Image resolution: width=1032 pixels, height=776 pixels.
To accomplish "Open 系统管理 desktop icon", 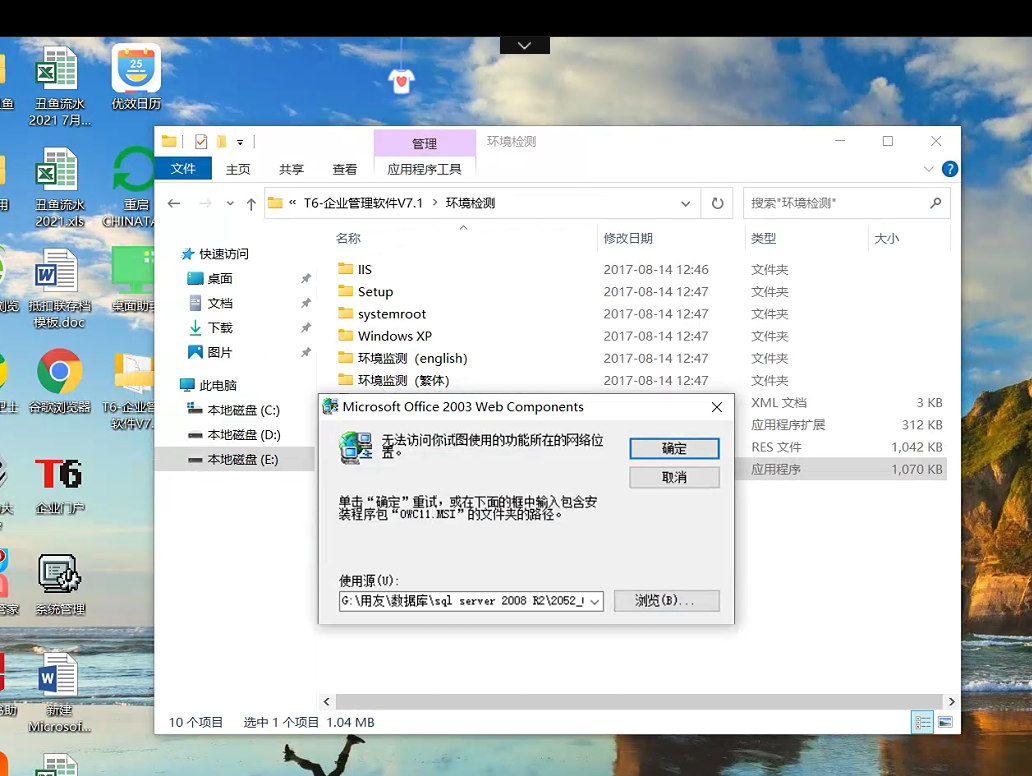I will [x=59, y=585].
